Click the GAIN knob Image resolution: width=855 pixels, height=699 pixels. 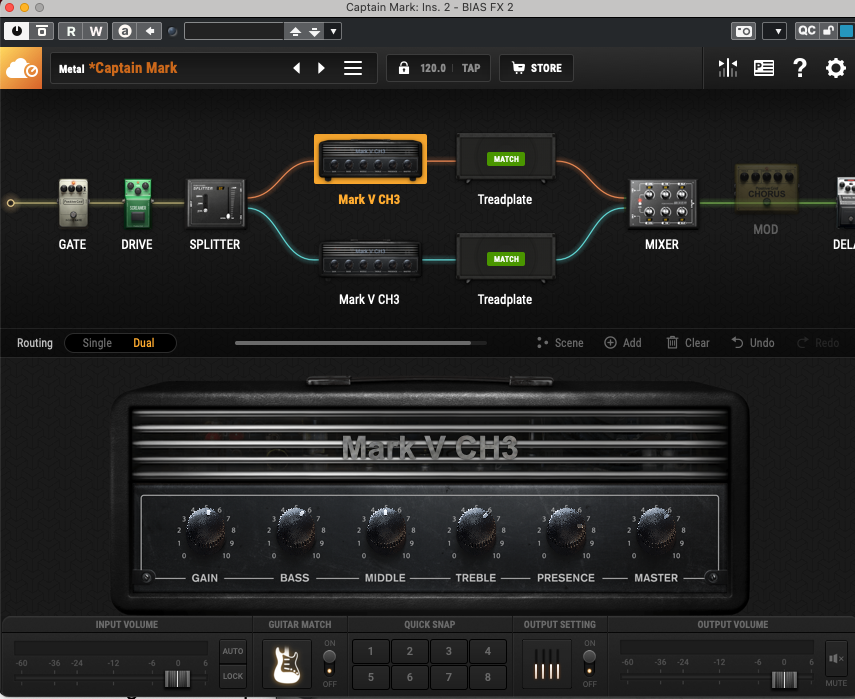(206, 528)
